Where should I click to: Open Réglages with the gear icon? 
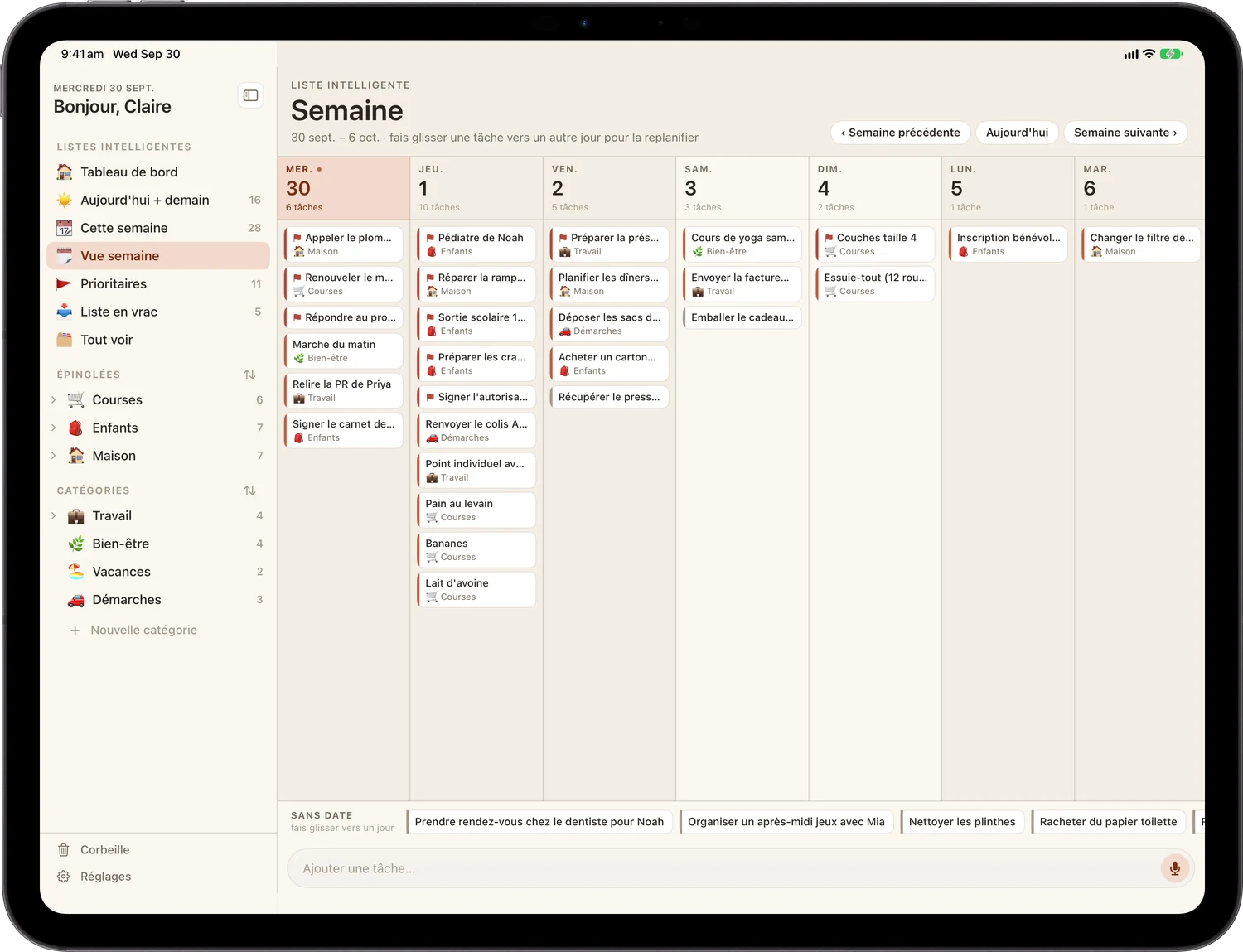point(158,877)
